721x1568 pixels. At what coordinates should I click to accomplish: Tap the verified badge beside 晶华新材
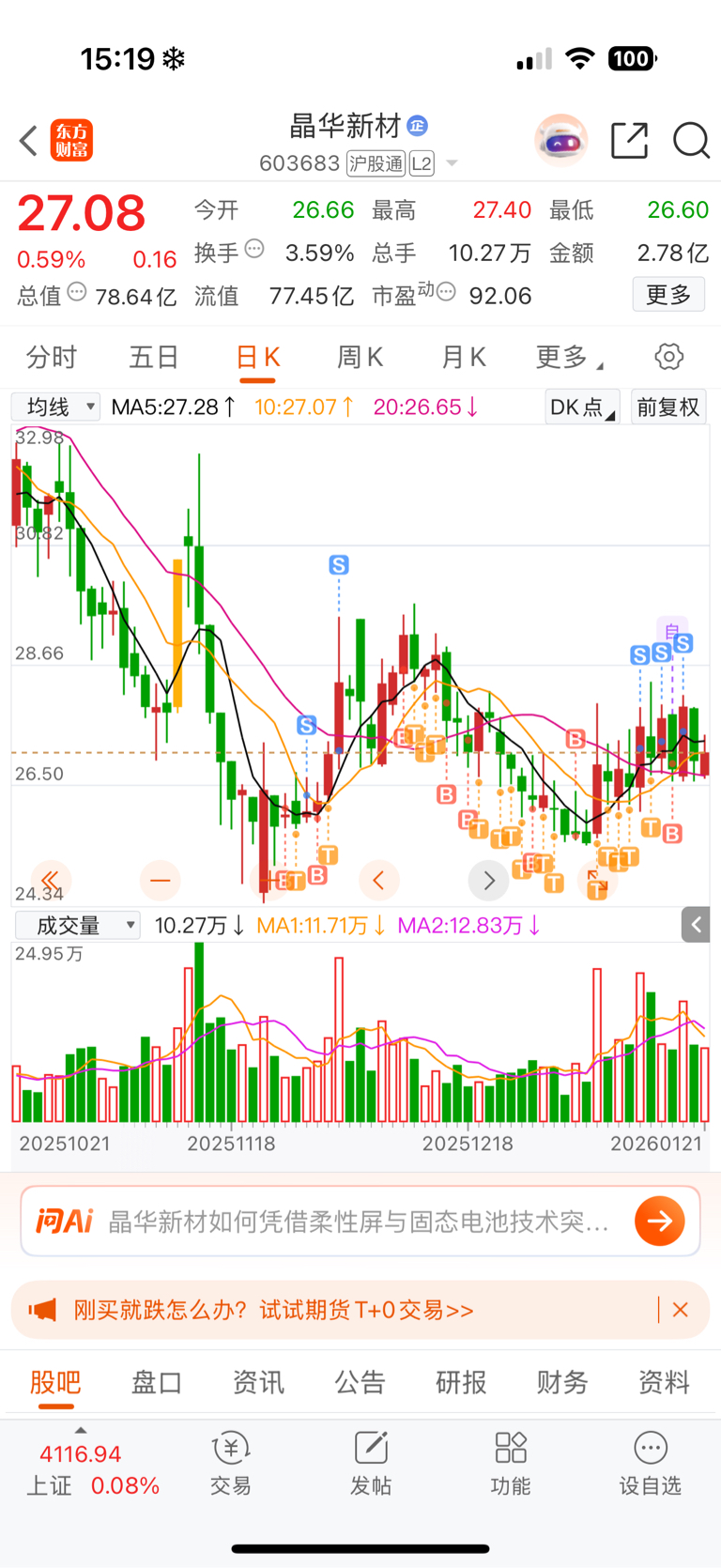[418, 125]
